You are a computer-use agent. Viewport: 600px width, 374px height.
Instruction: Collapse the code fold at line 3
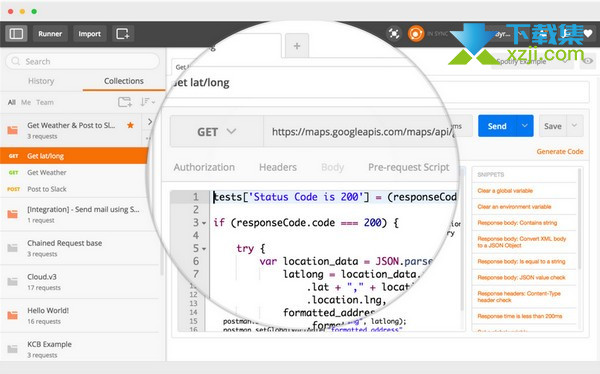(x=204, y=223)
